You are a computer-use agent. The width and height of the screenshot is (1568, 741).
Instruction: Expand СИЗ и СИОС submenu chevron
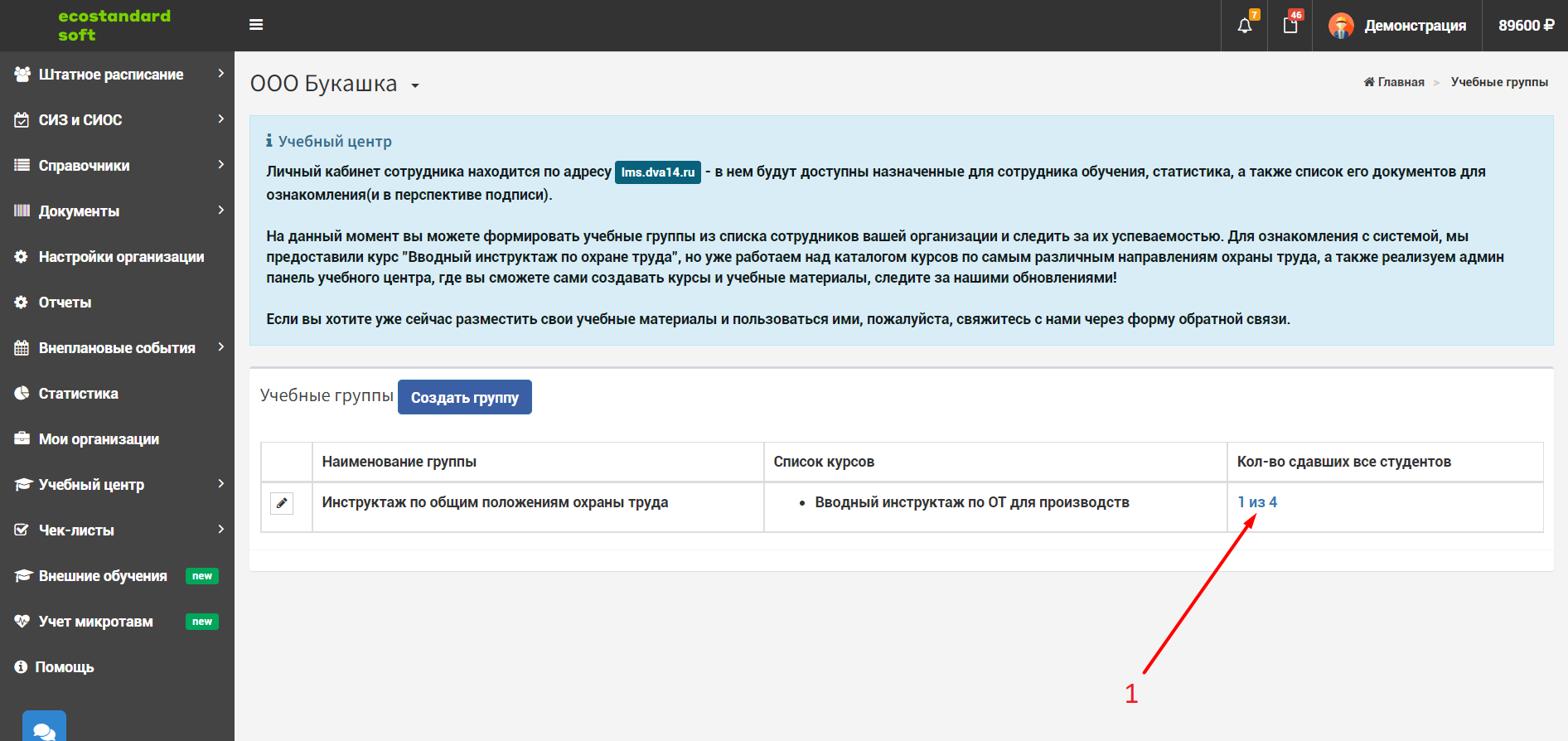220,119
